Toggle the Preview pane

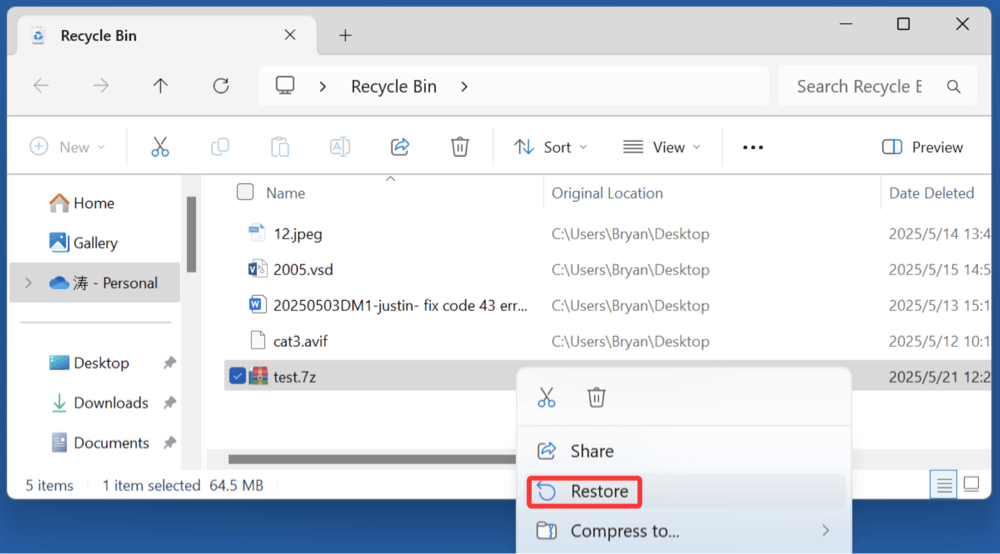(922, 147)
